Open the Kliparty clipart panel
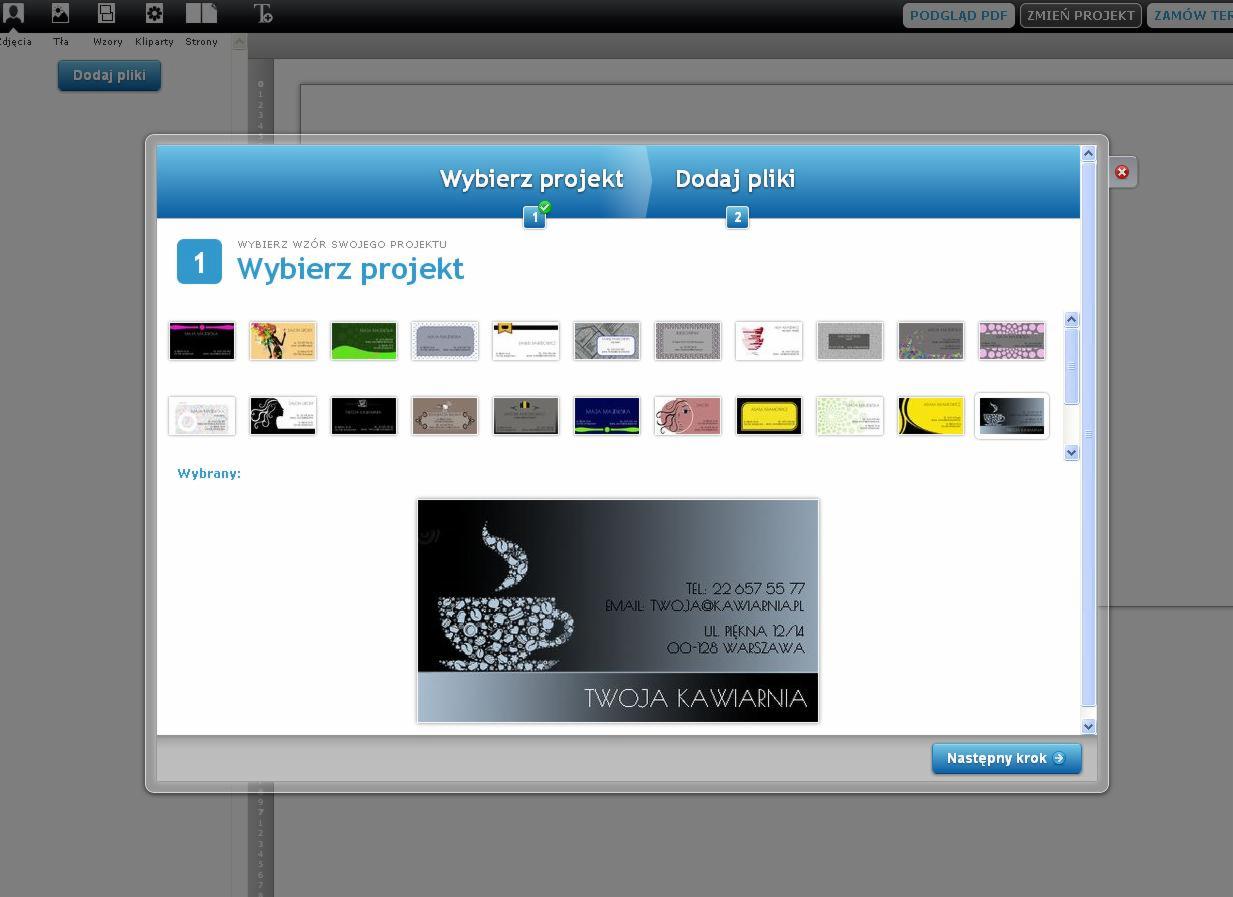The width and height of the screenshot is (1233, 897). click(154, 15)
